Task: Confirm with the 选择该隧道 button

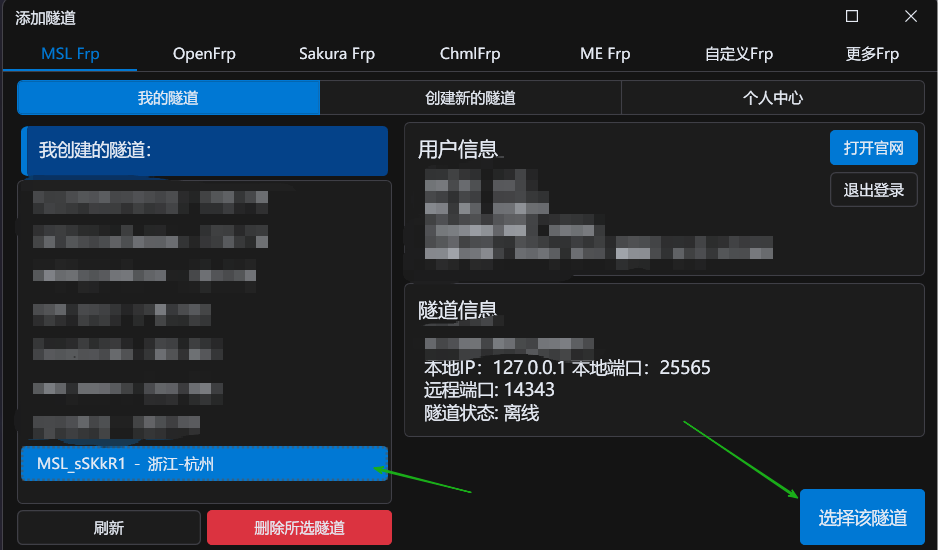Action: (862, 517)
